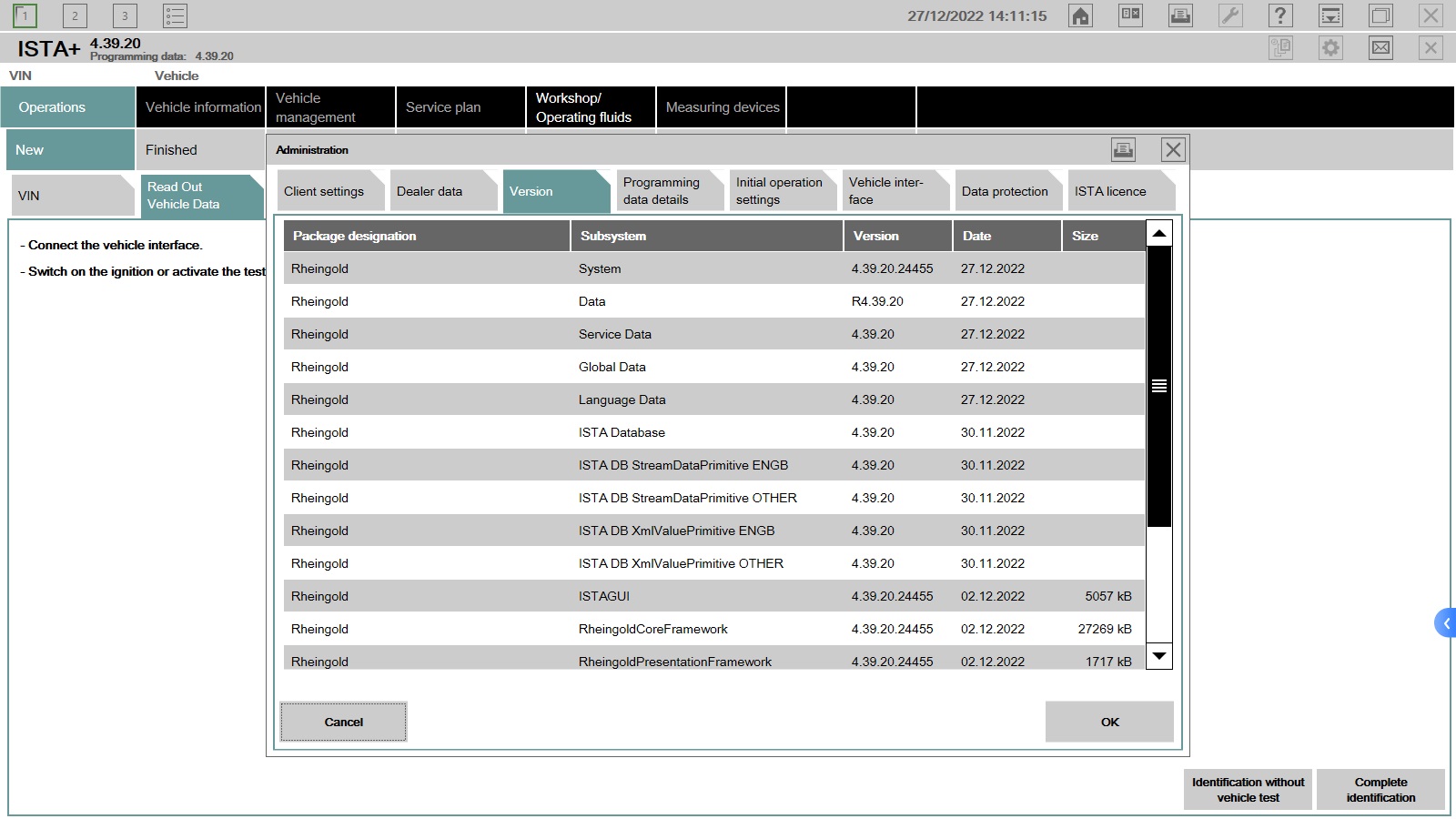This screenshot has width=1456, height=819.
Task: Click Package designation column header
Action: tap(427, 236)
